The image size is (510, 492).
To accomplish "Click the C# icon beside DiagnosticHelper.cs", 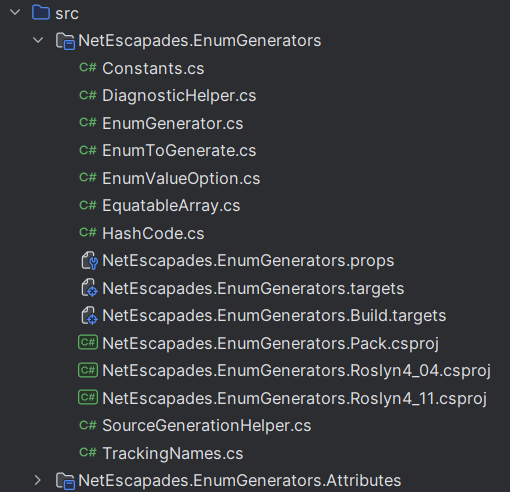I will 88,95.
